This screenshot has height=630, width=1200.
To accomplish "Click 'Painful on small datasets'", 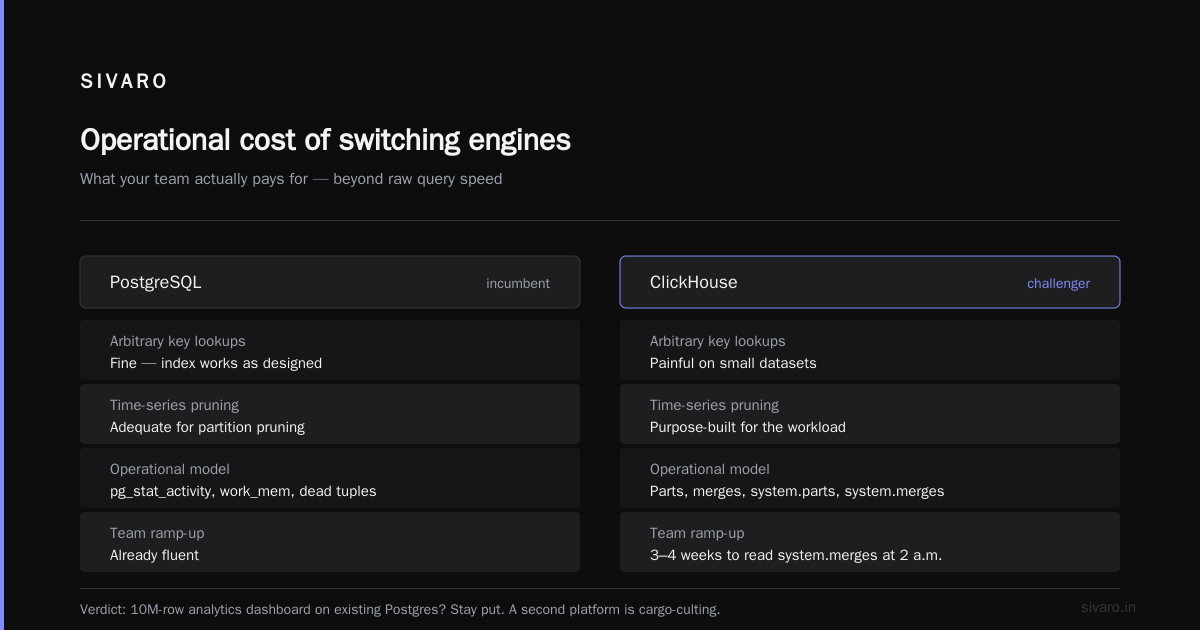I will (x=733, y=363).
